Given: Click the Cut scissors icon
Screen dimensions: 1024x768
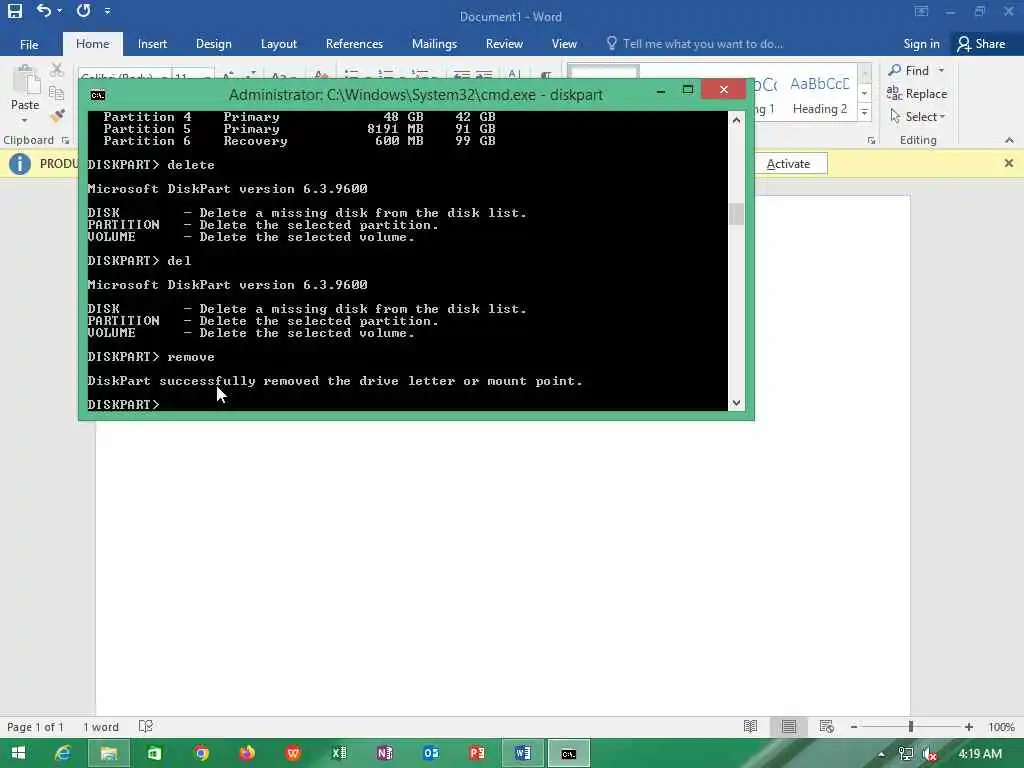Looking at the screenshot, I should tap(57, 70).
